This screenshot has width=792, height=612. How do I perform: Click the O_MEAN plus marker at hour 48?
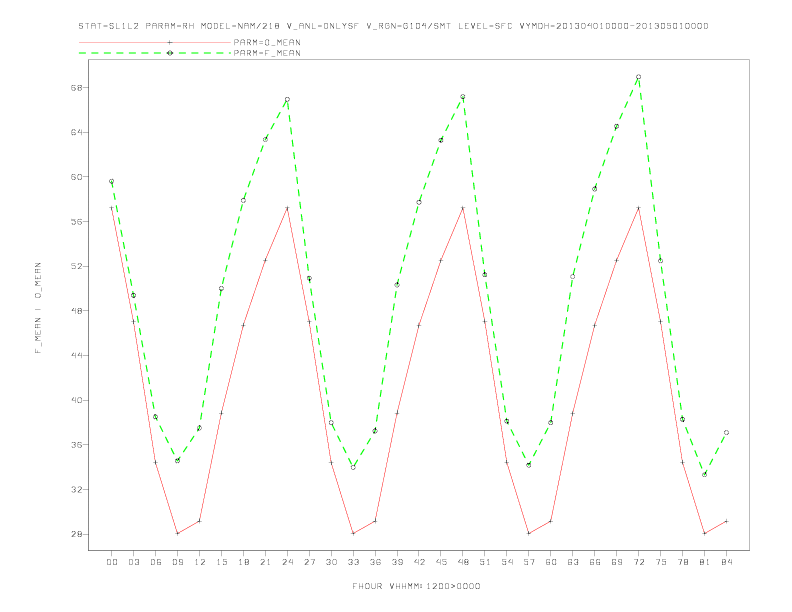click(463, 208)
